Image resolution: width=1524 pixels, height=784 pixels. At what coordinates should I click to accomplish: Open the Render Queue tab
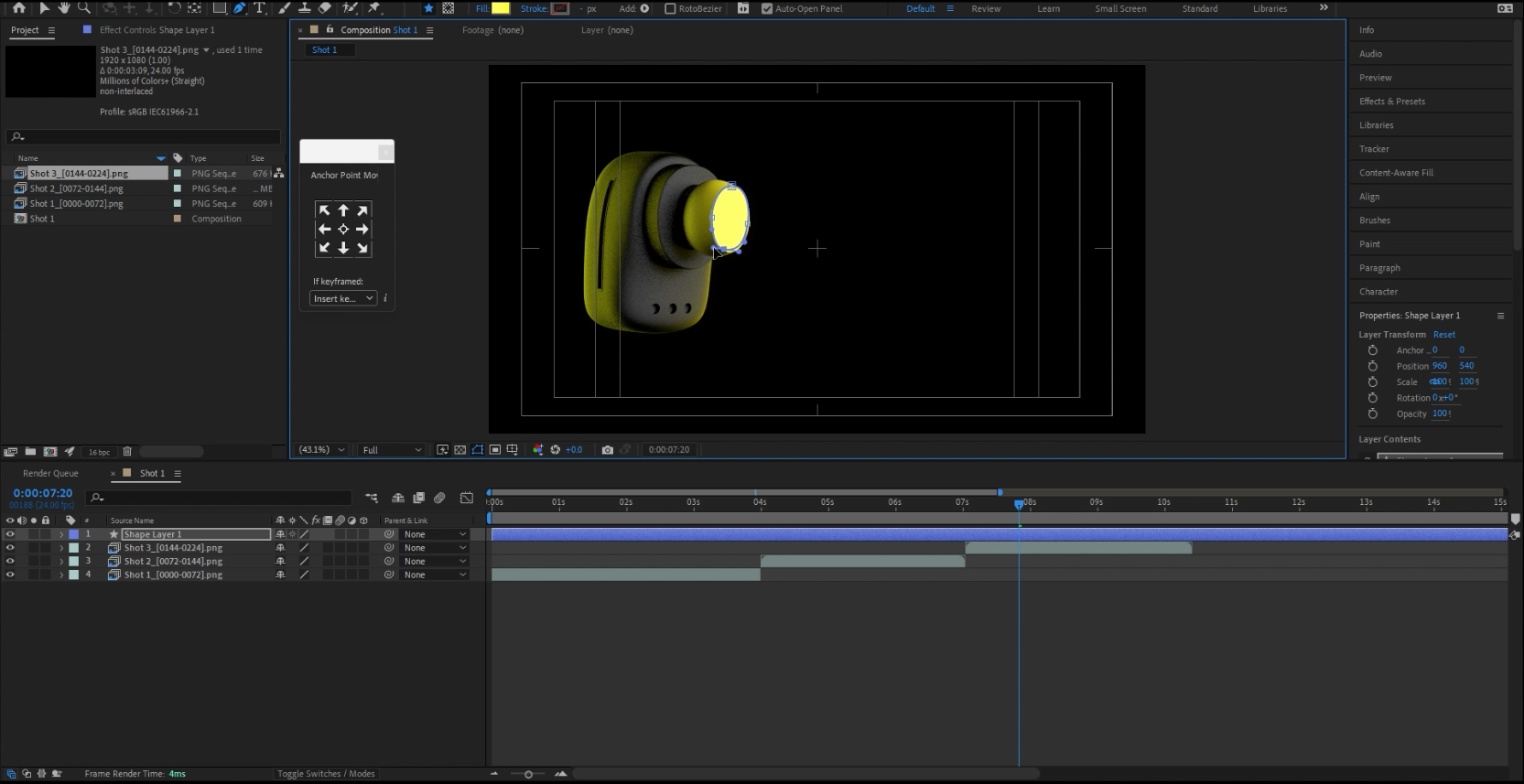pyautogui.click(x=50, y=473)
